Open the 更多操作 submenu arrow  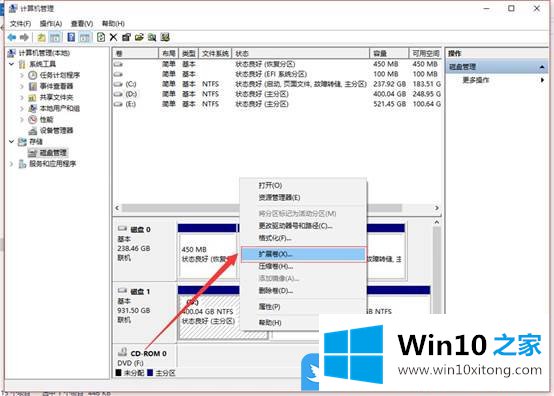pyautogui.click(x=542, y=80)
